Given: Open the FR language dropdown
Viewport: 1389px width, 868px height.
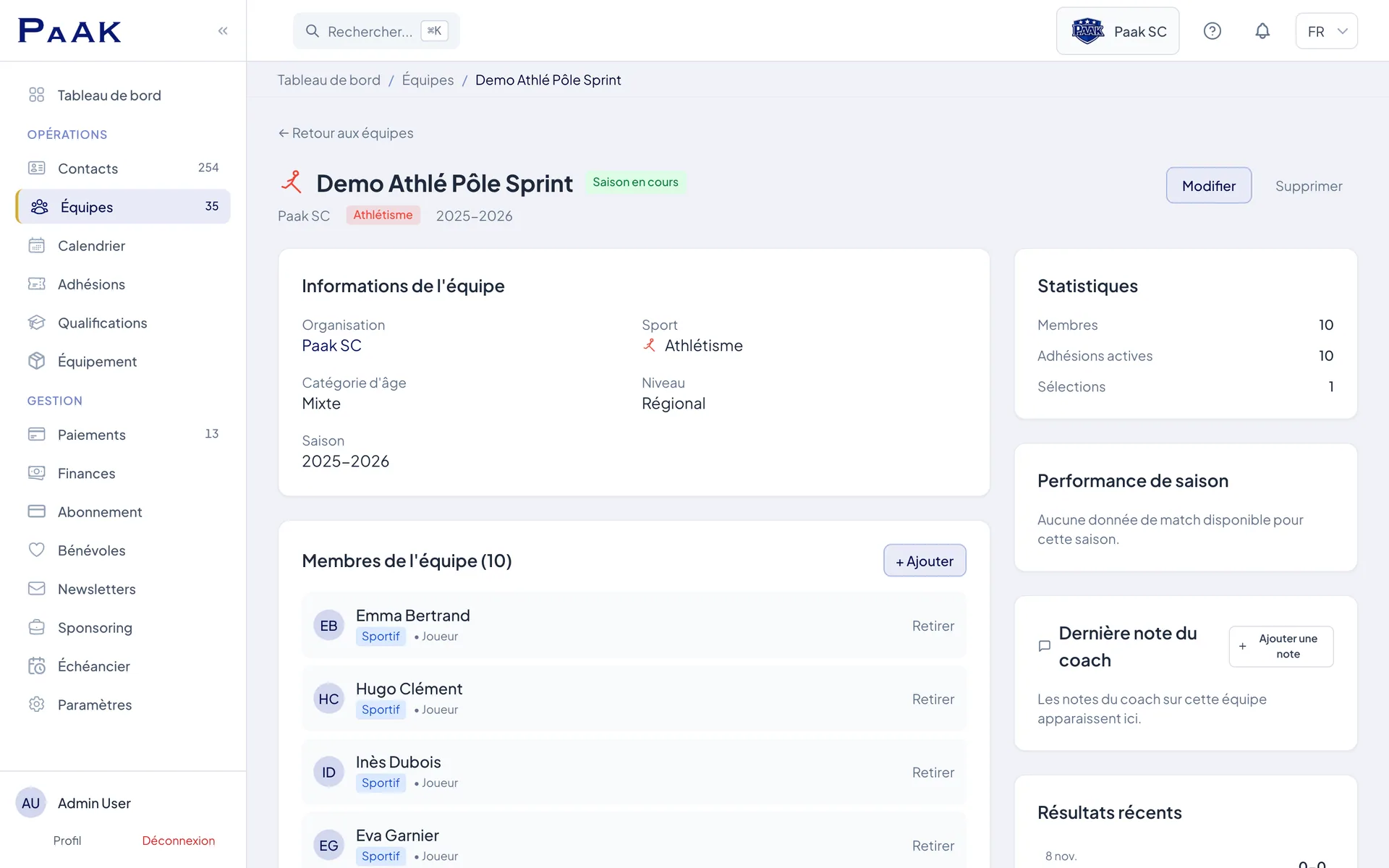Looking at the screenshot, I should pos(1326,31).
